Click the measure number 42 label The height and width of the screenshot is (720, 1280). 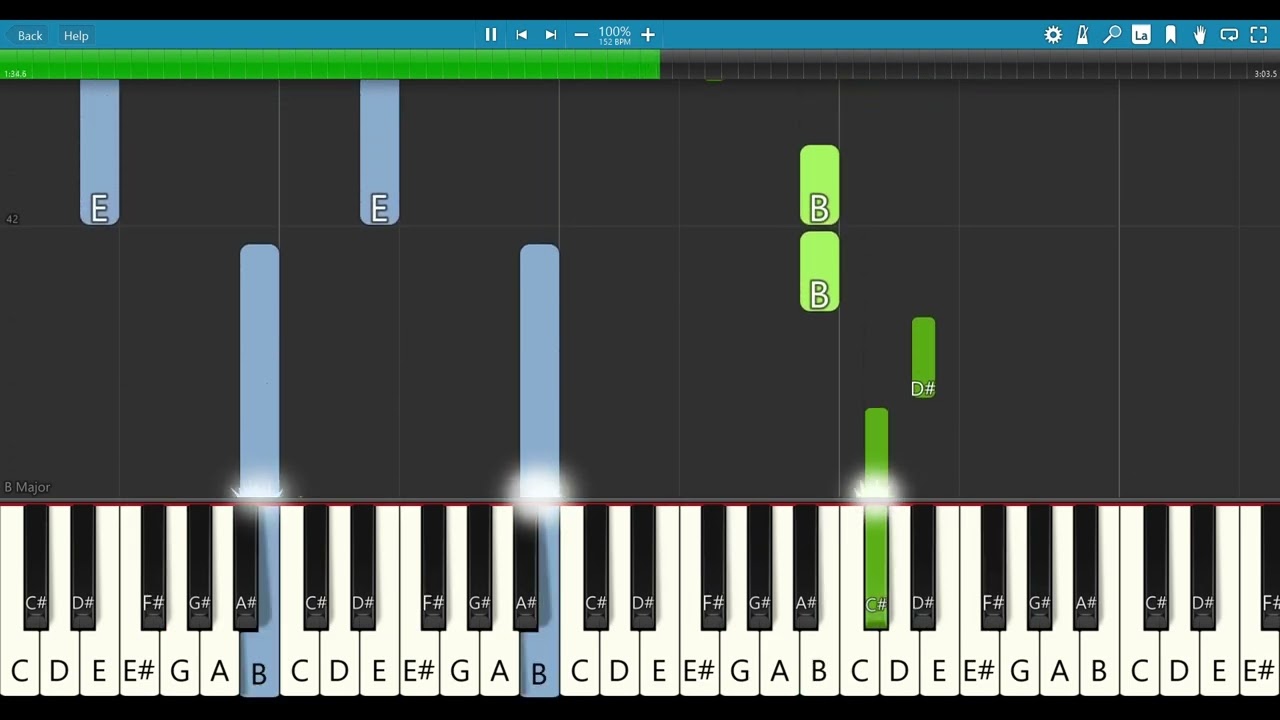coord(12,219)
